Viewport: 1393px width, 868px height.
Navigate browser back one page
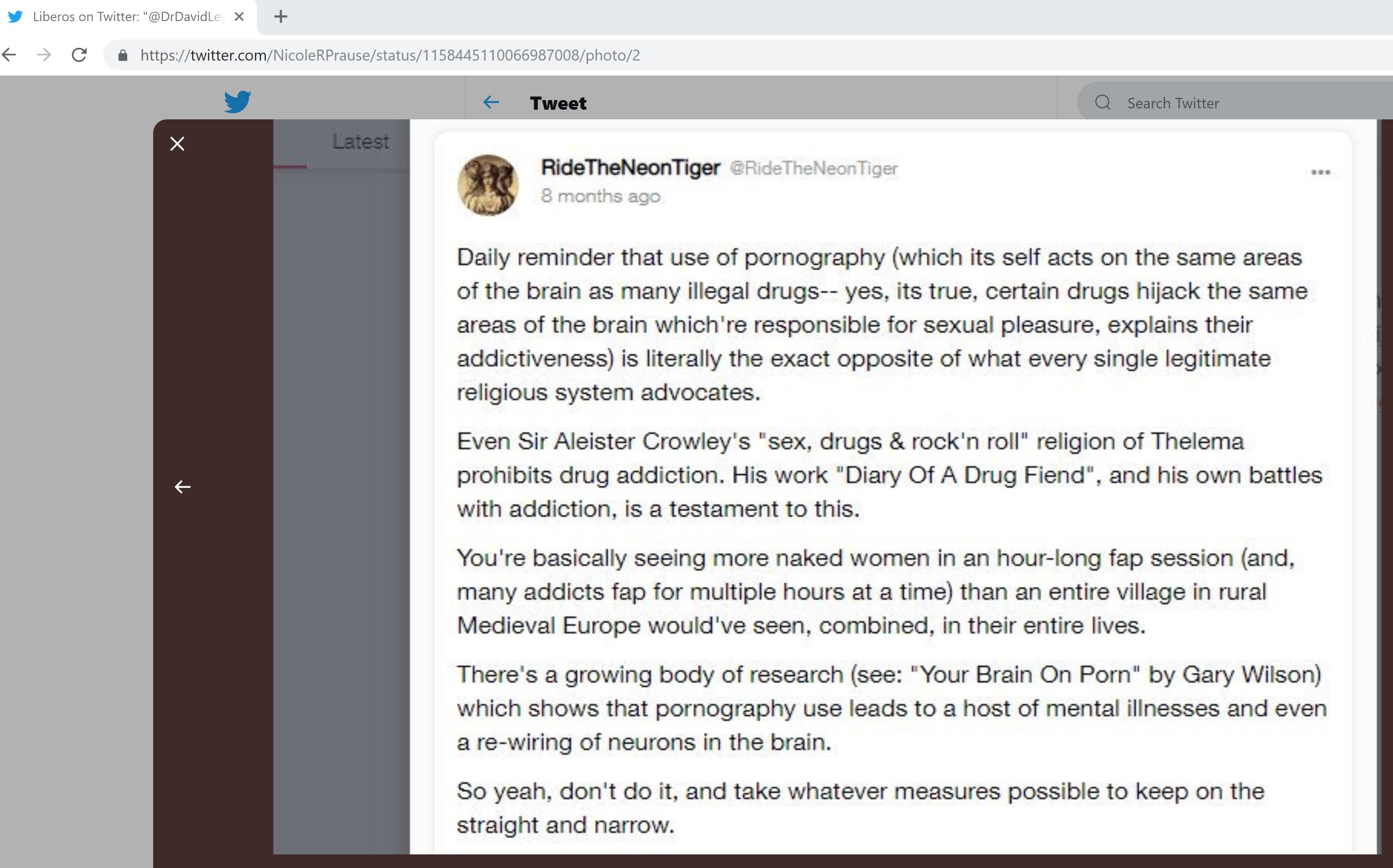coord(10,55)
